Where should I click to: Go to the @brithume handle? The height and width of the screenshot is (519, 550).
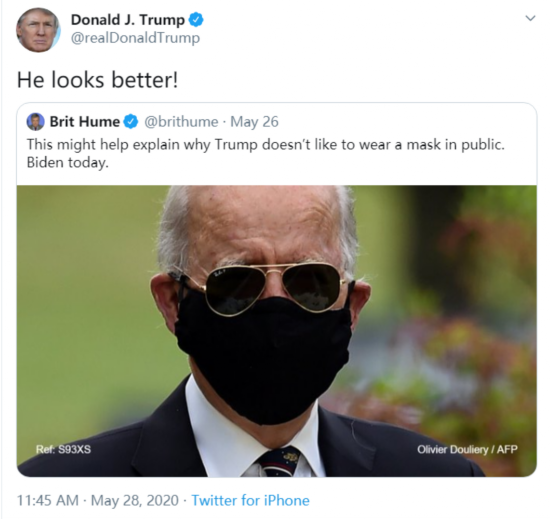point(181,122)
